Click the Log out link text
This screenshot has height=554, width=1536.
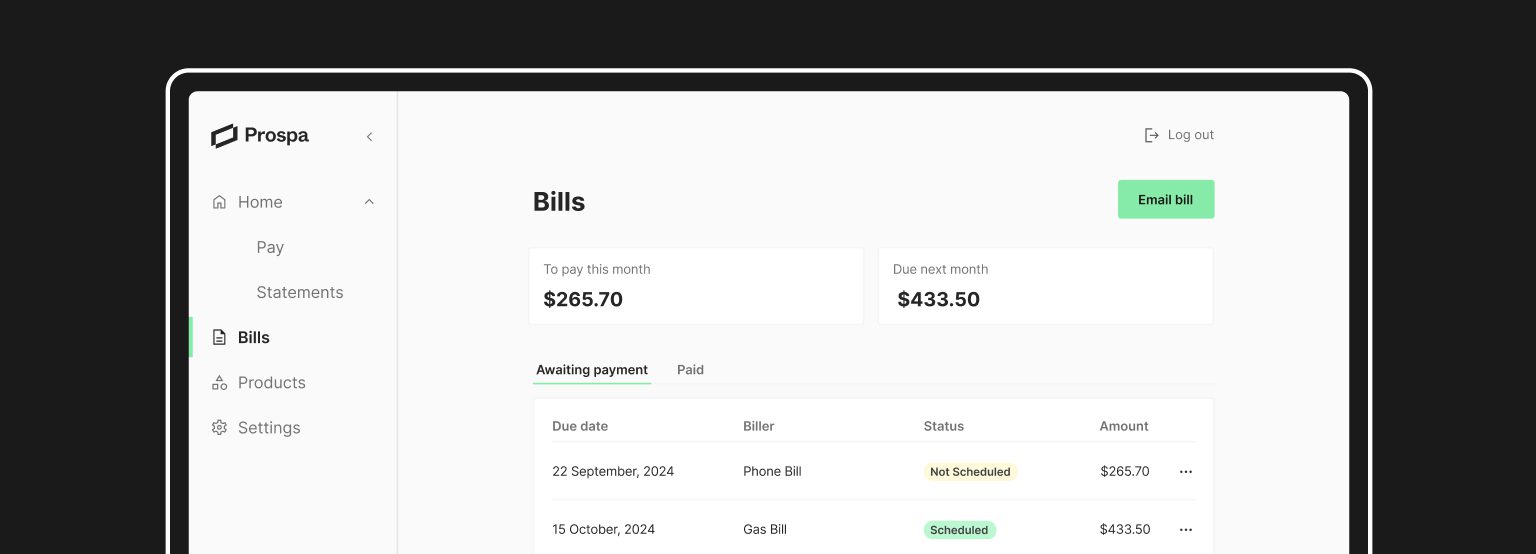[x=1191, y=135]
